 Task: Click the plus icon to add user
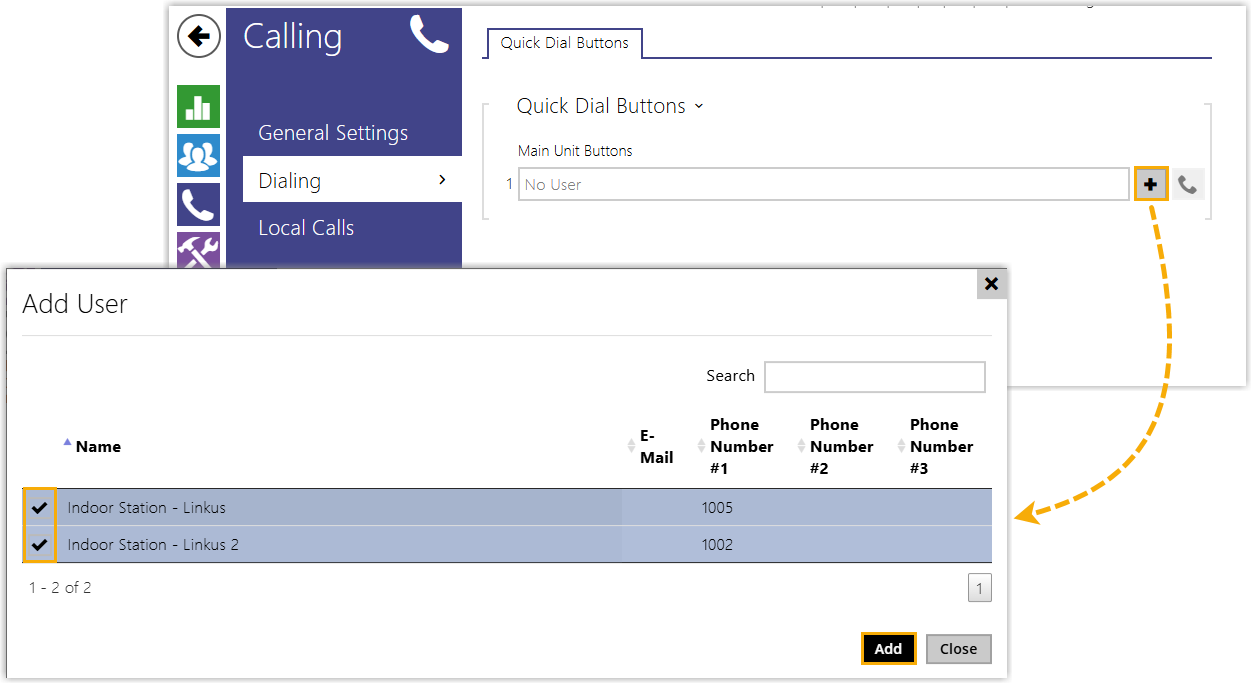1151,184
